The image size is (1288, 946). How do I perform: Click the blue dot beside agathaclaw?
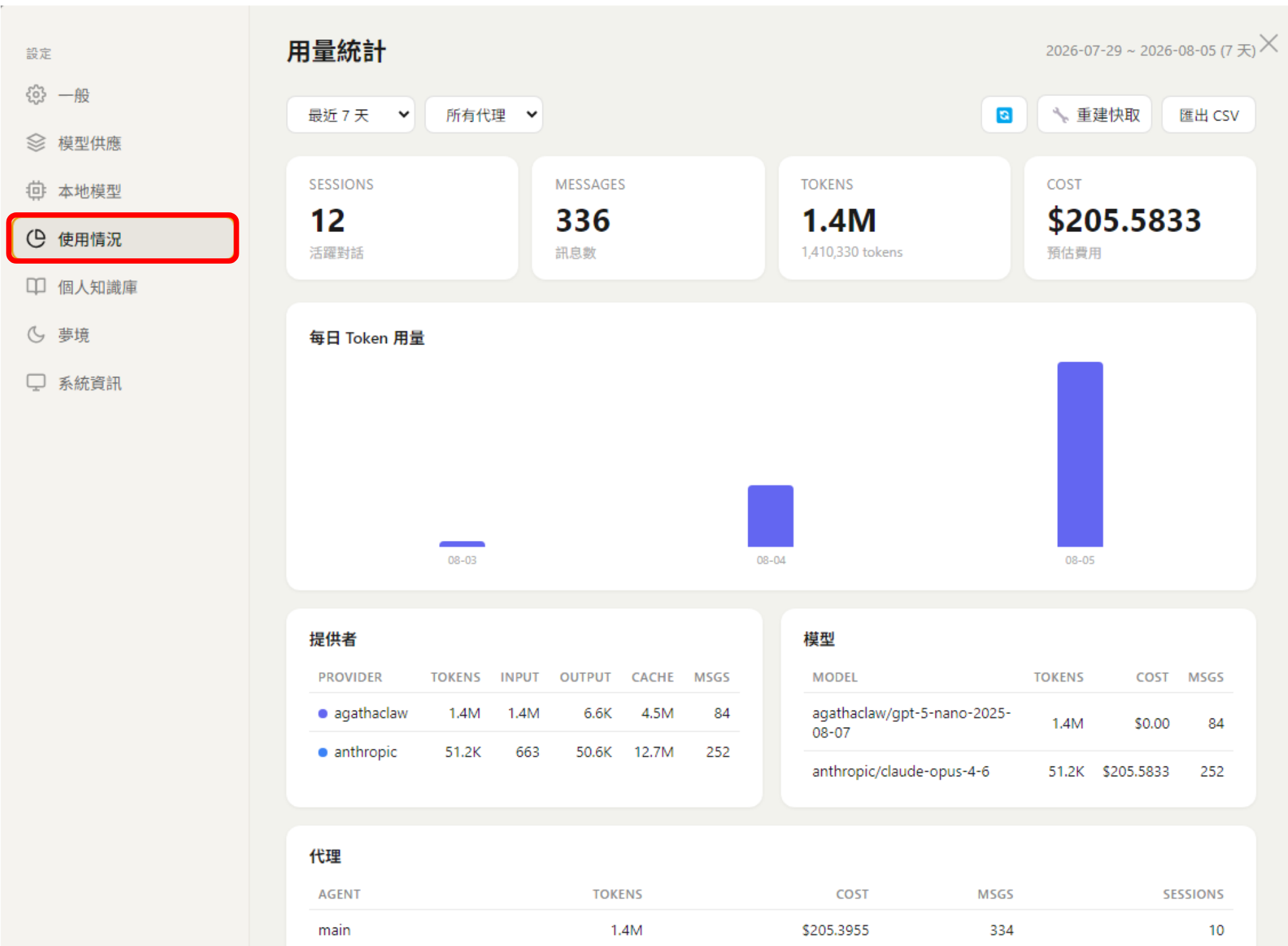coord(323,713)
